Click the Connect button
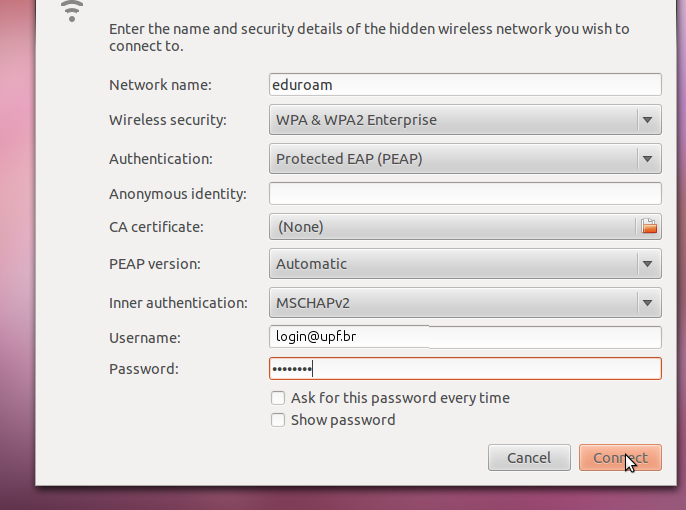 click(620, 458)
